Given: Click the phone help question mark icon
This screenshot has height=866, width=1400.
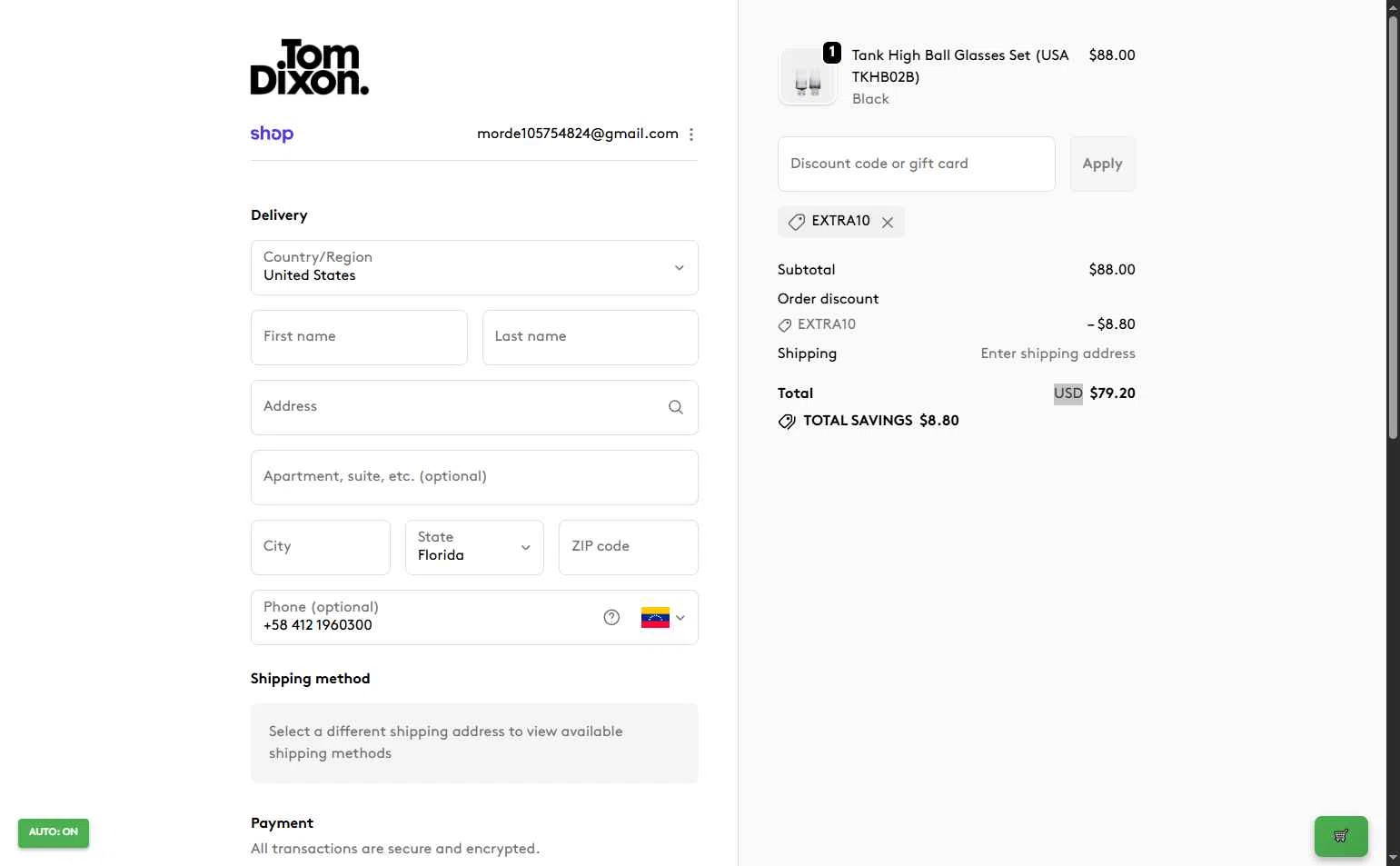Looking at the screenshot, I should point(611,617).
